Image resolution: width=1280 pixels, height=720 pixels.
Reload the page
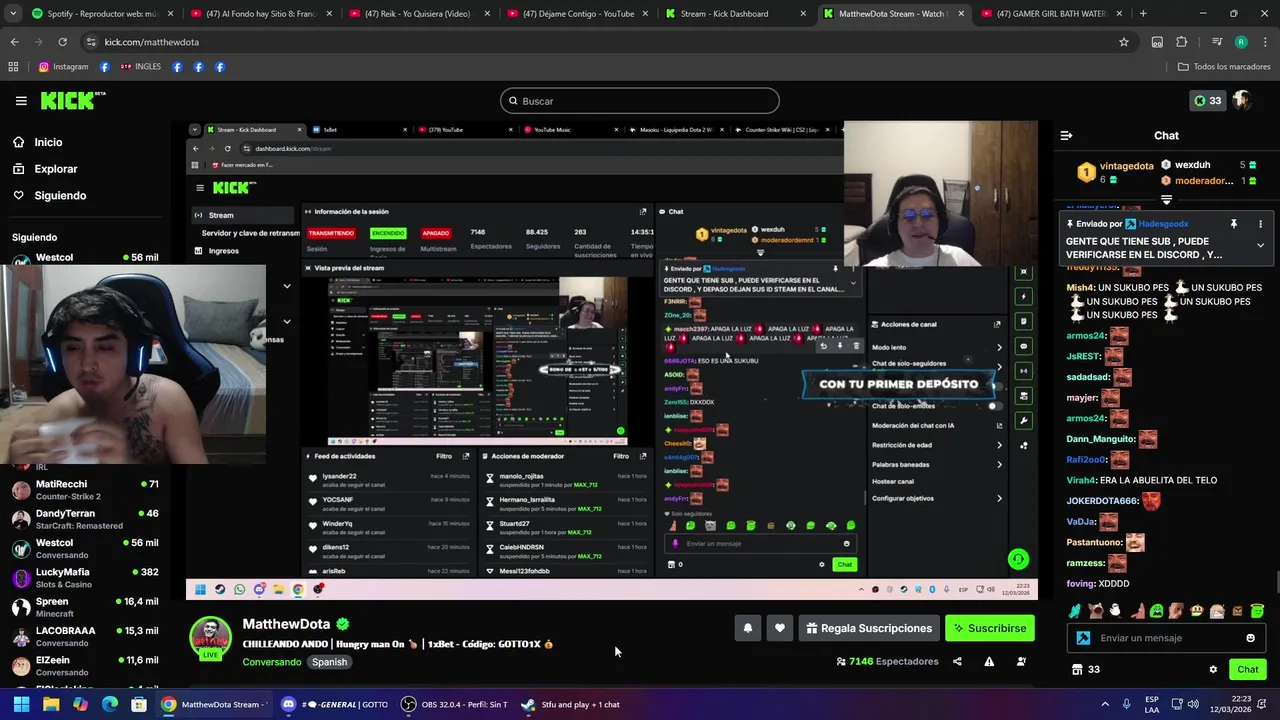tap(62, 42)
